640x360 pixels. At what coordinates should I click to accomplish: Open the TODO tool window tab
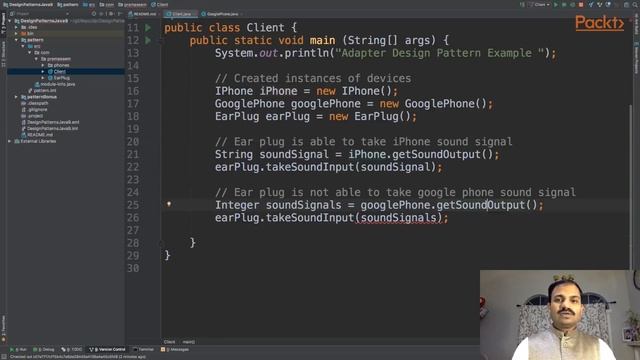click(72, 350)
